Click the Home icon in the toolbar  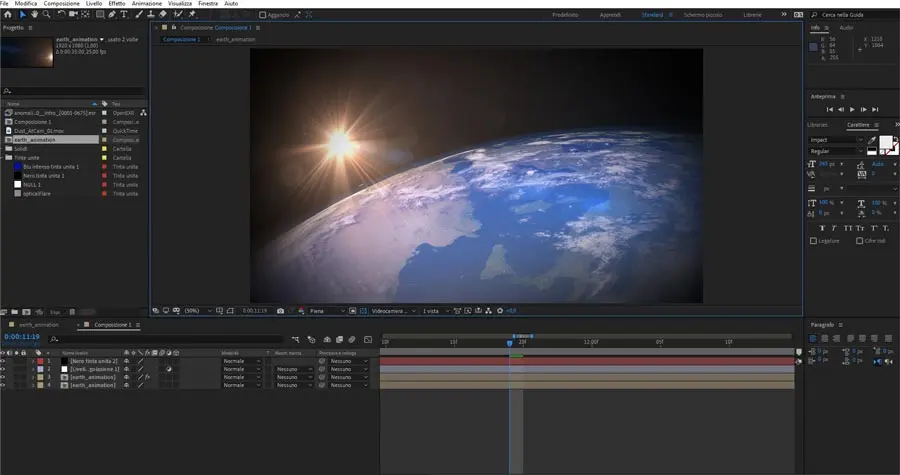(x=8, y=14)
